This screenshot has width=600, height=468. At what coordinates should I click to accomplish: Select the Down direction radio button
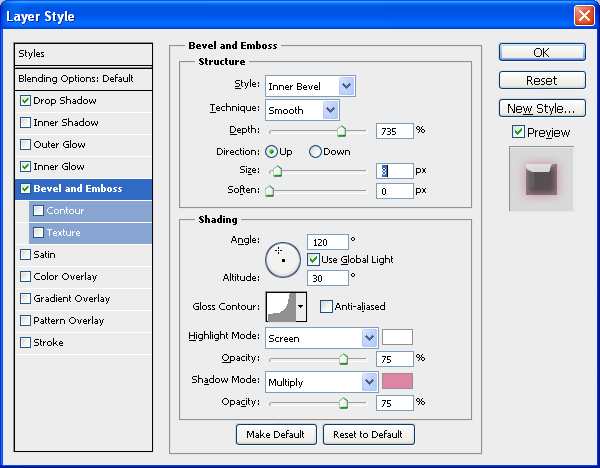tap(315, 152)
